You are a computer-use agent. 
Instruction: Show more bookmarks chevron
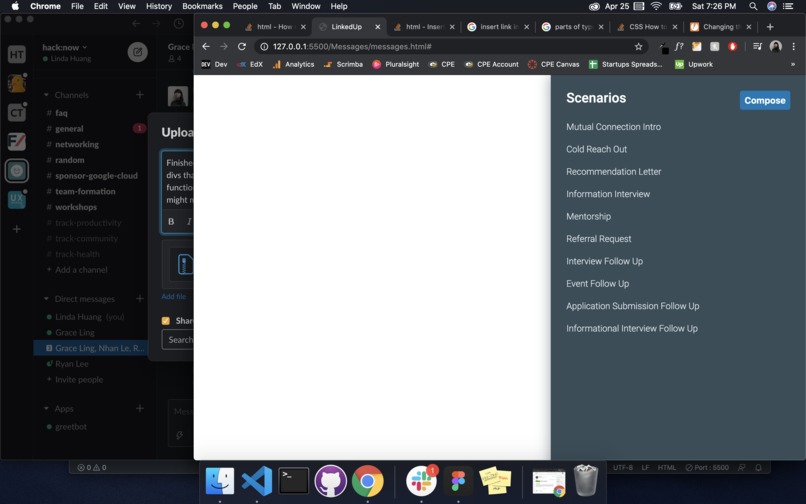coord(793,64)
